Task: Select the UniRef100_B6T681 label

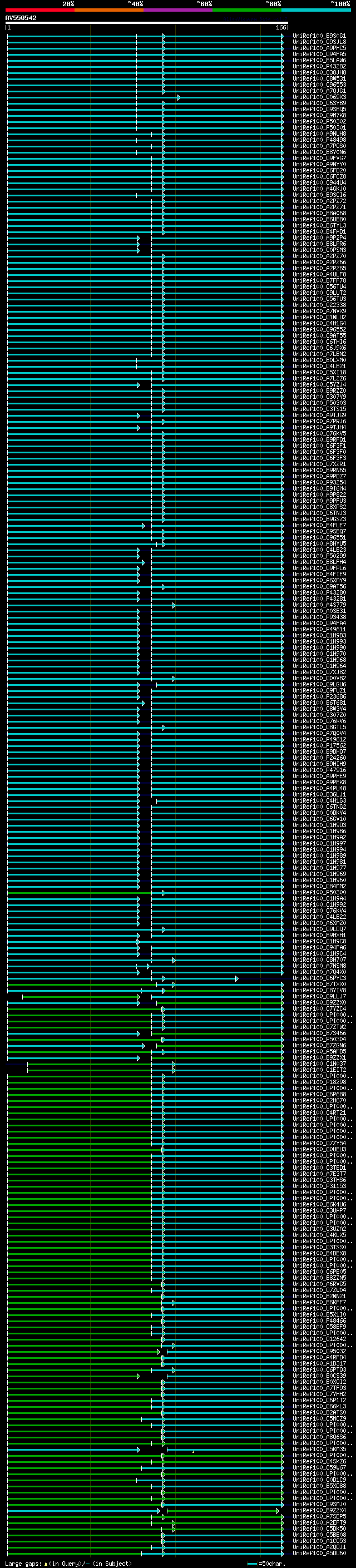Action: pyautogui.click(x=319, y=703)
